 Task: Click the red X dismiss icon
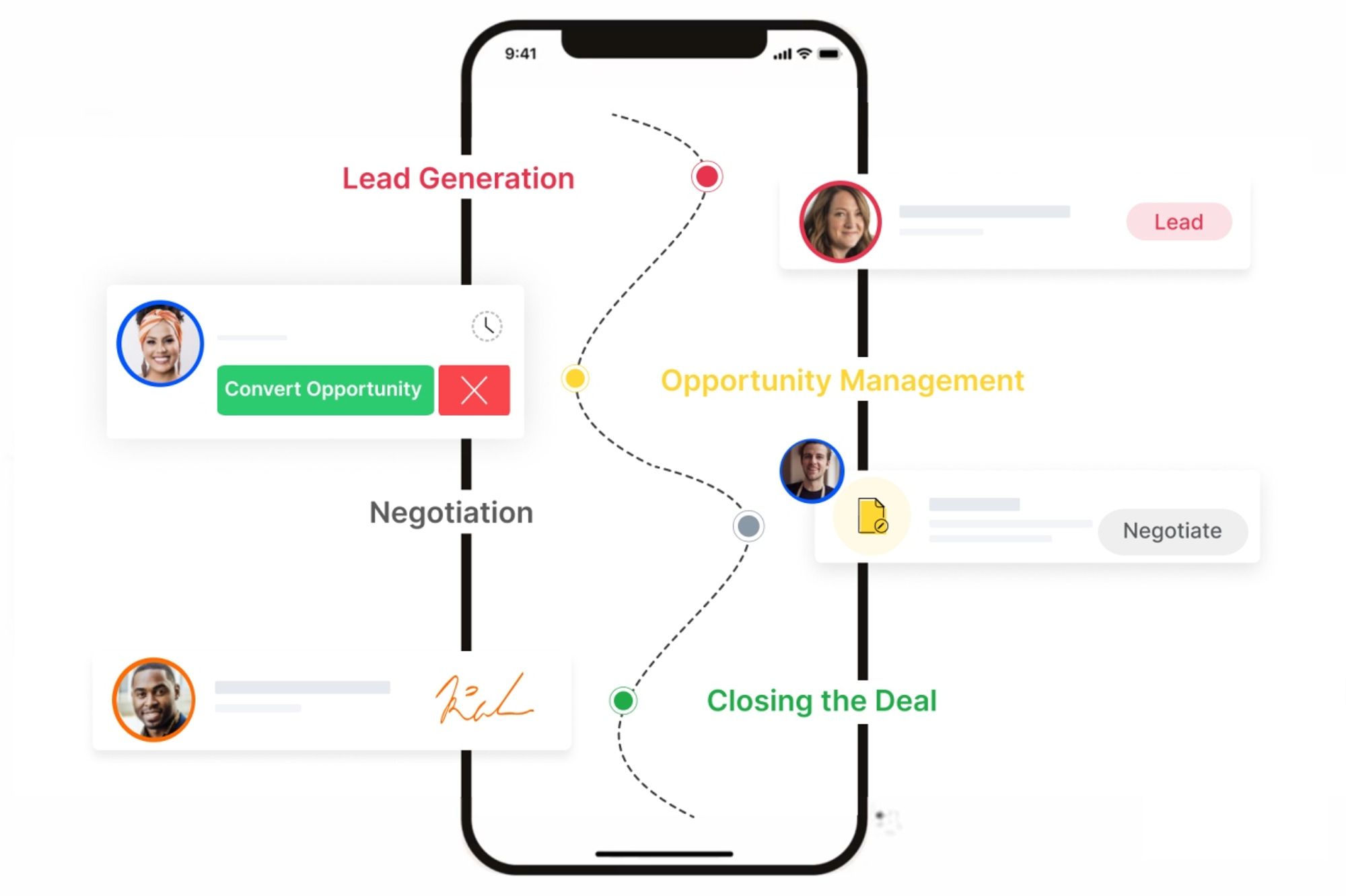point(472,388)
